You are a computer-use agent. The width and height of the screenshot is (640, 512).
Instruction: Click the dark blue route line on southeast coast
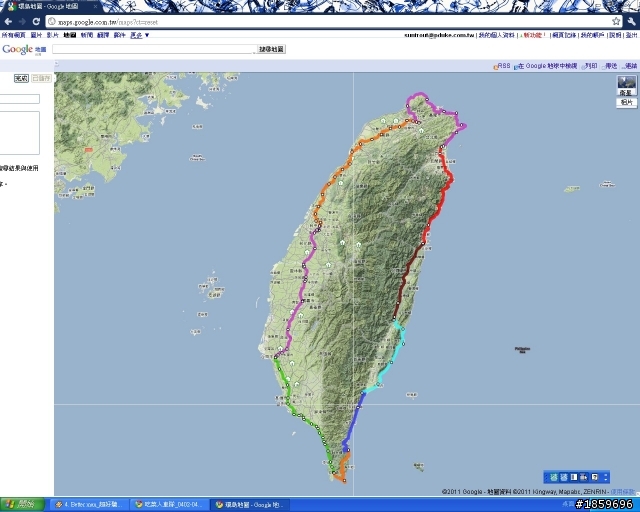point(353,423)
